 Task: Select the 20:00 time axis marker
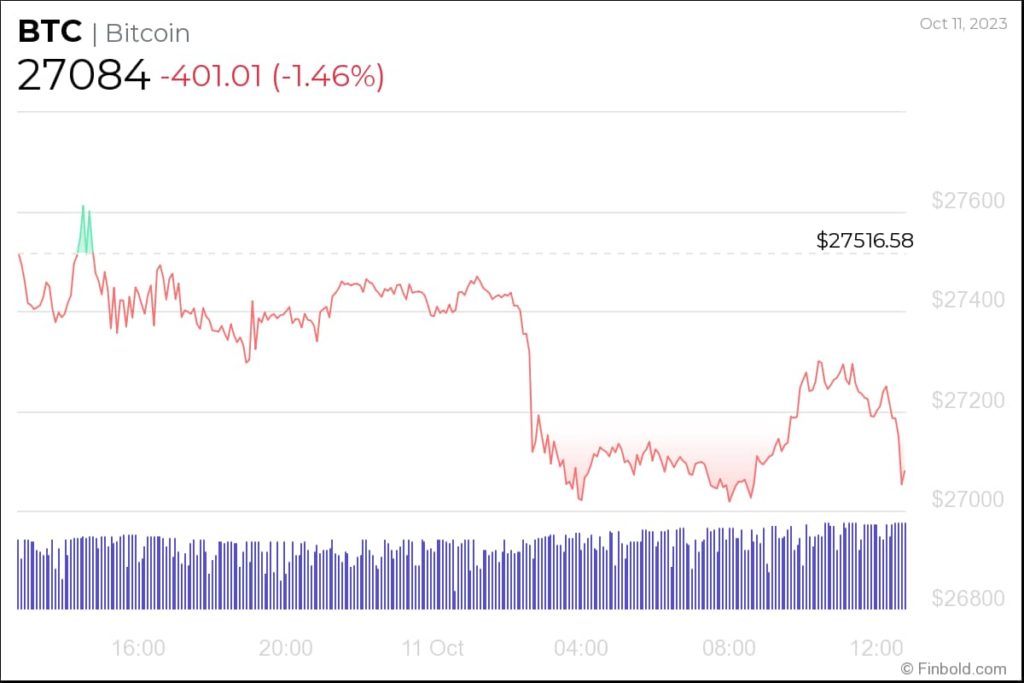click(x=286, y=647)
